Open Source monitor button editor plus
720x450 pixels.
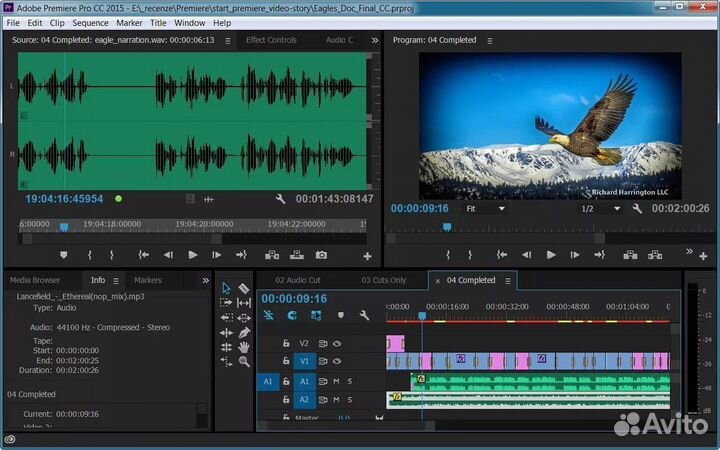point(367,256)
